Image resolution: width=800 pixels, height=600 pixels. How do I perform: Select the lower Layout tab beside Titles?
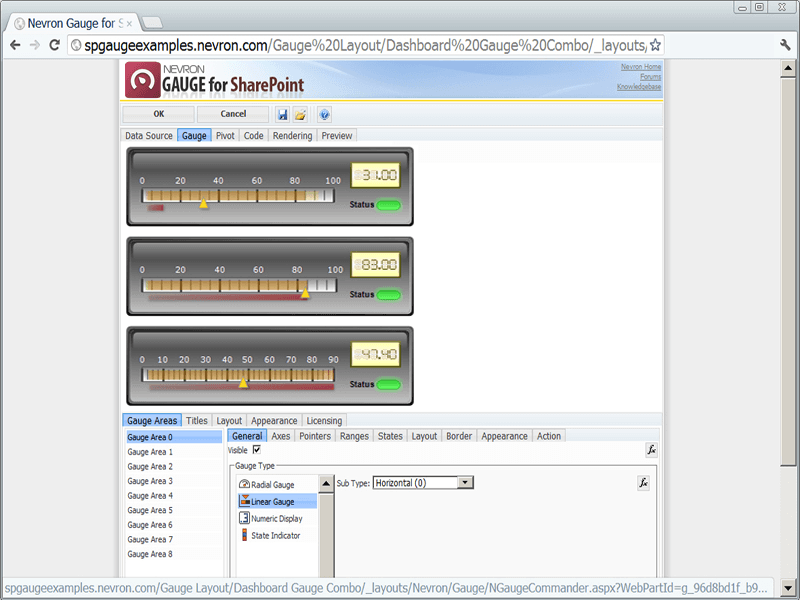click(x=229, y=420)
